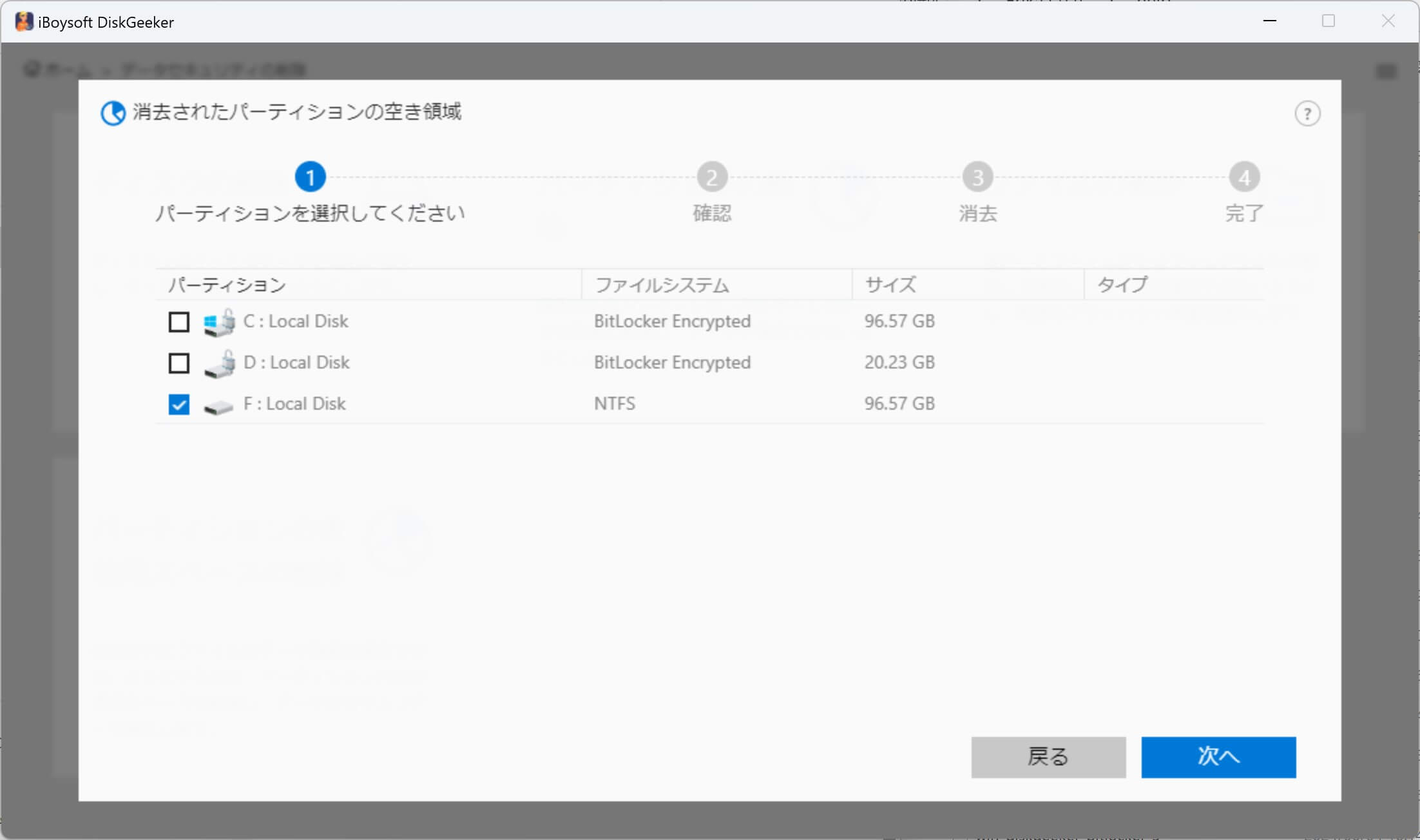Click NTFS file system cell
Image resolution: width=1420 pixels, height=840 pixels.
tap(615, 404)
